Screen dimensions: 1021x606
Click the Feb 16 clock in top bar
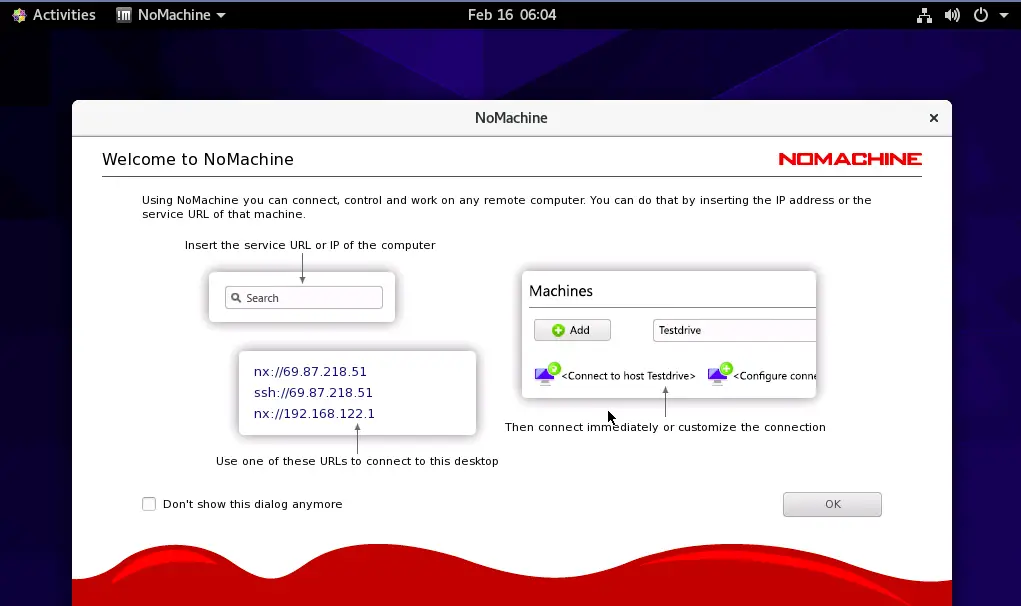[511, 14]
